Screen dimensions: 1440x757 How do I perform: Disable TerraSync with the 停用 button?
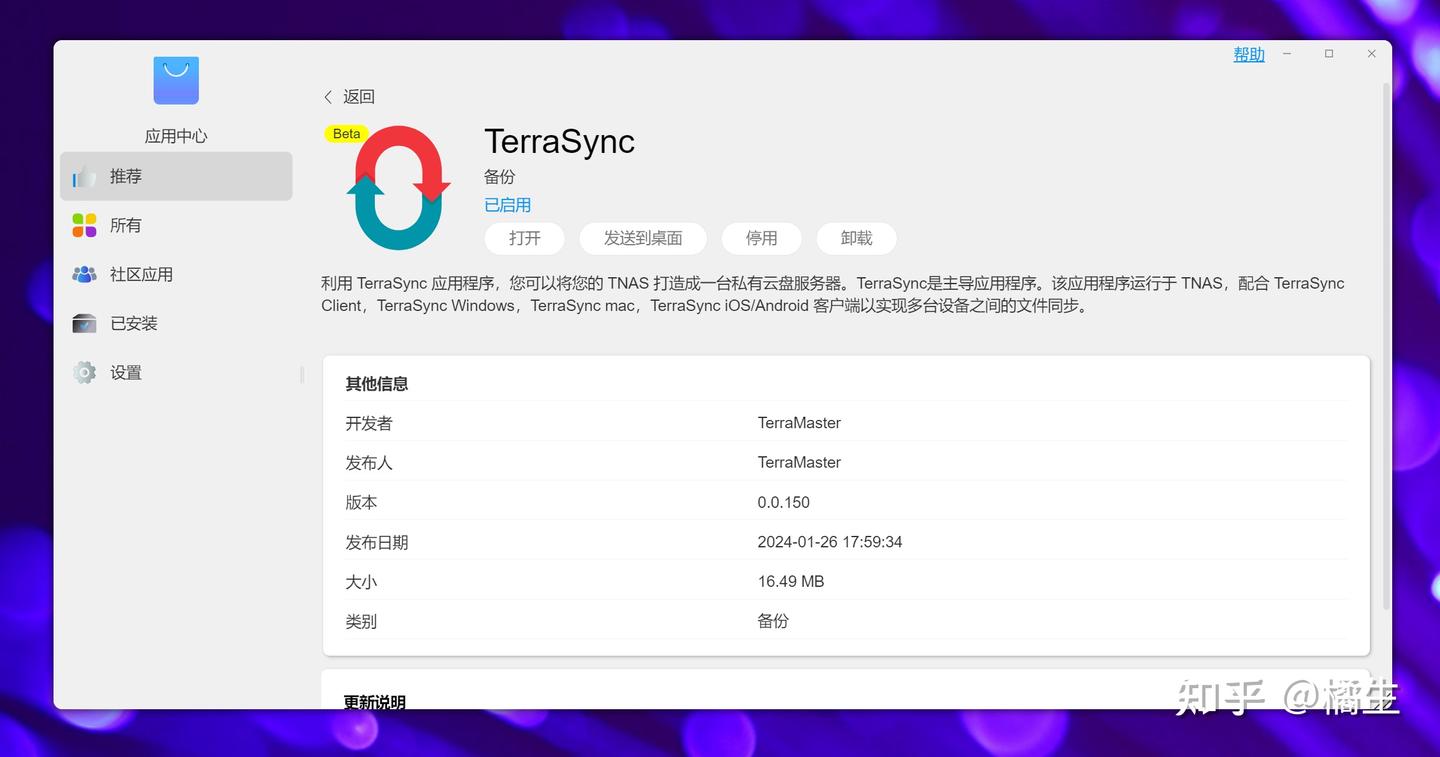click(x=761, y=238)
